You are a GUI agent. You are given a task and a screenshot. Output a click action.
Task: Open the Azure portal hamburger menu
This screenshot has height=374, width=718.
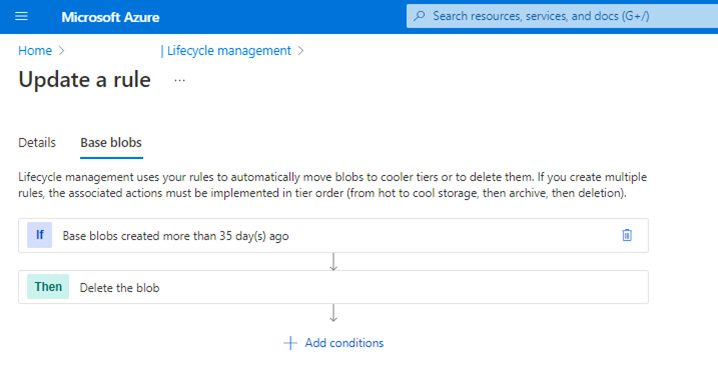[22, 16]
